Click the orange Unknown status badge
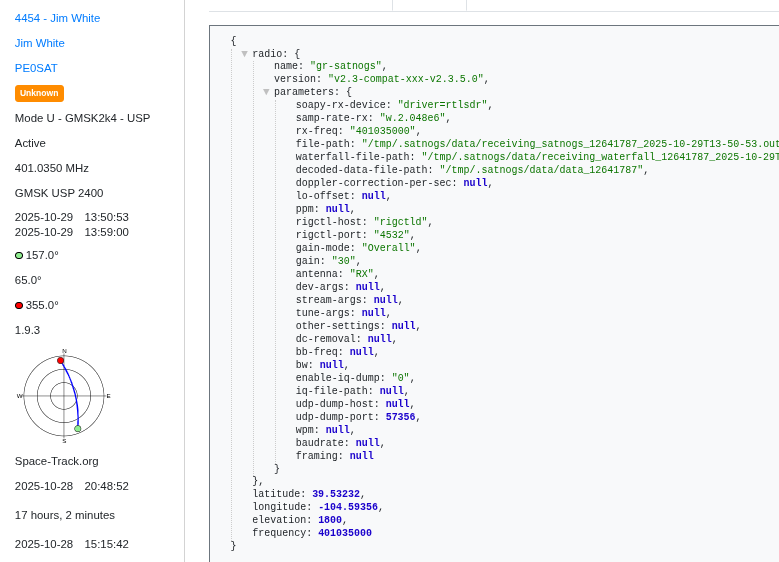 [39, 93]
